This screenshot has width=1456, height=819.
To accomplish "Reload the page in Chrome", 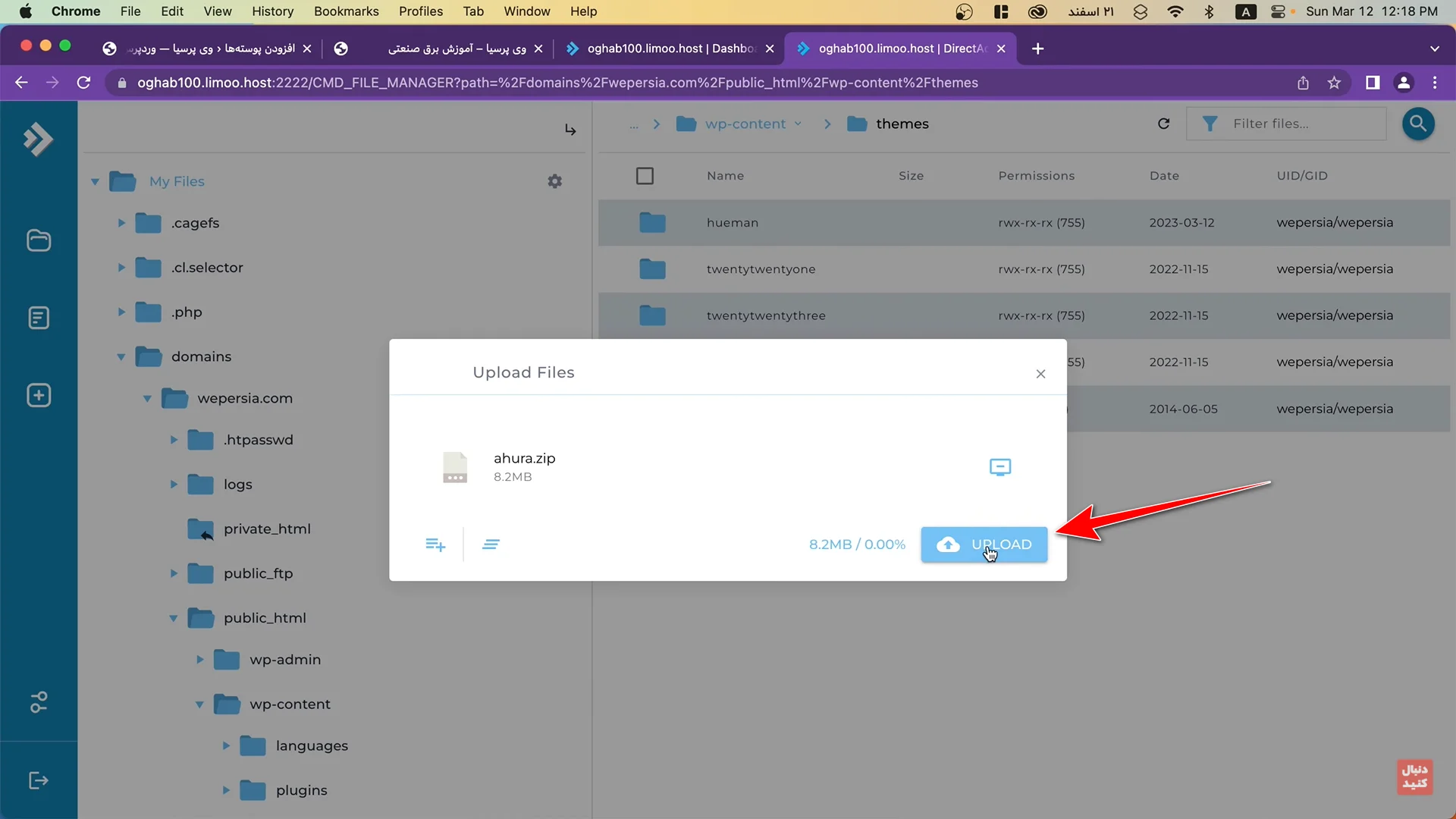I will click(83, 83).
